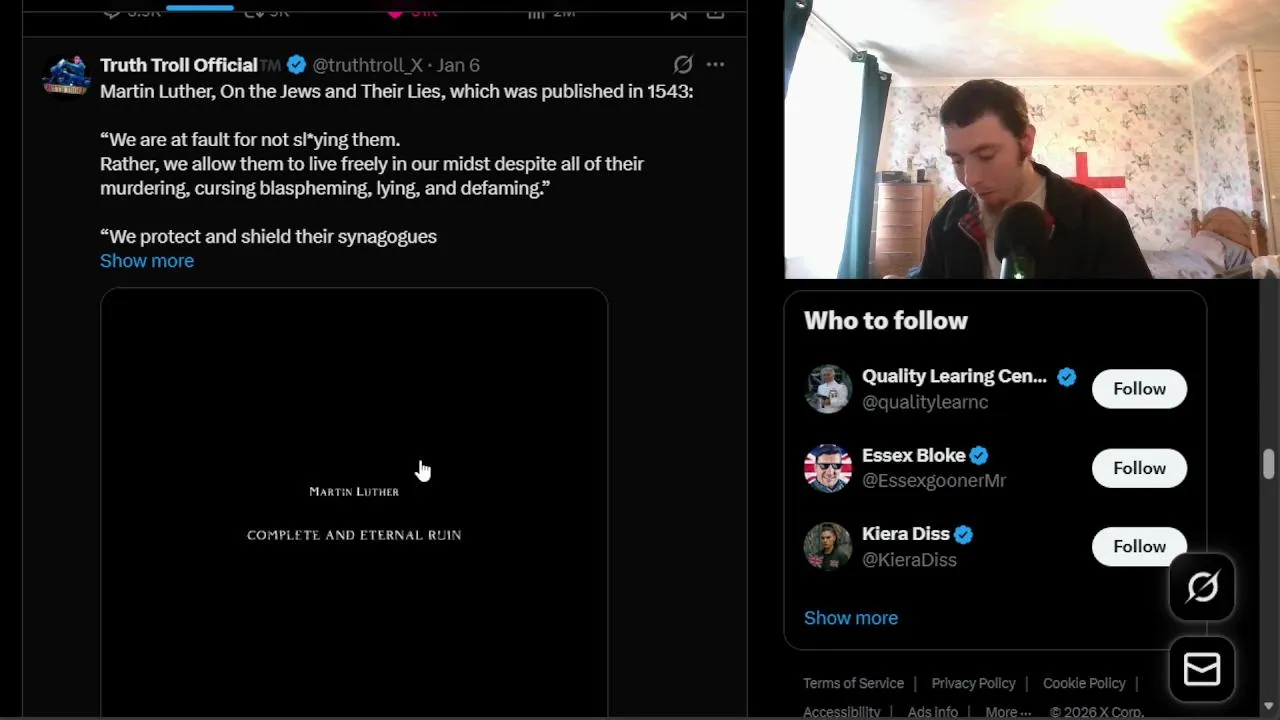Open floating Grok button at bottom right
Viewport: 1280px width, 720px height.
1202,587
